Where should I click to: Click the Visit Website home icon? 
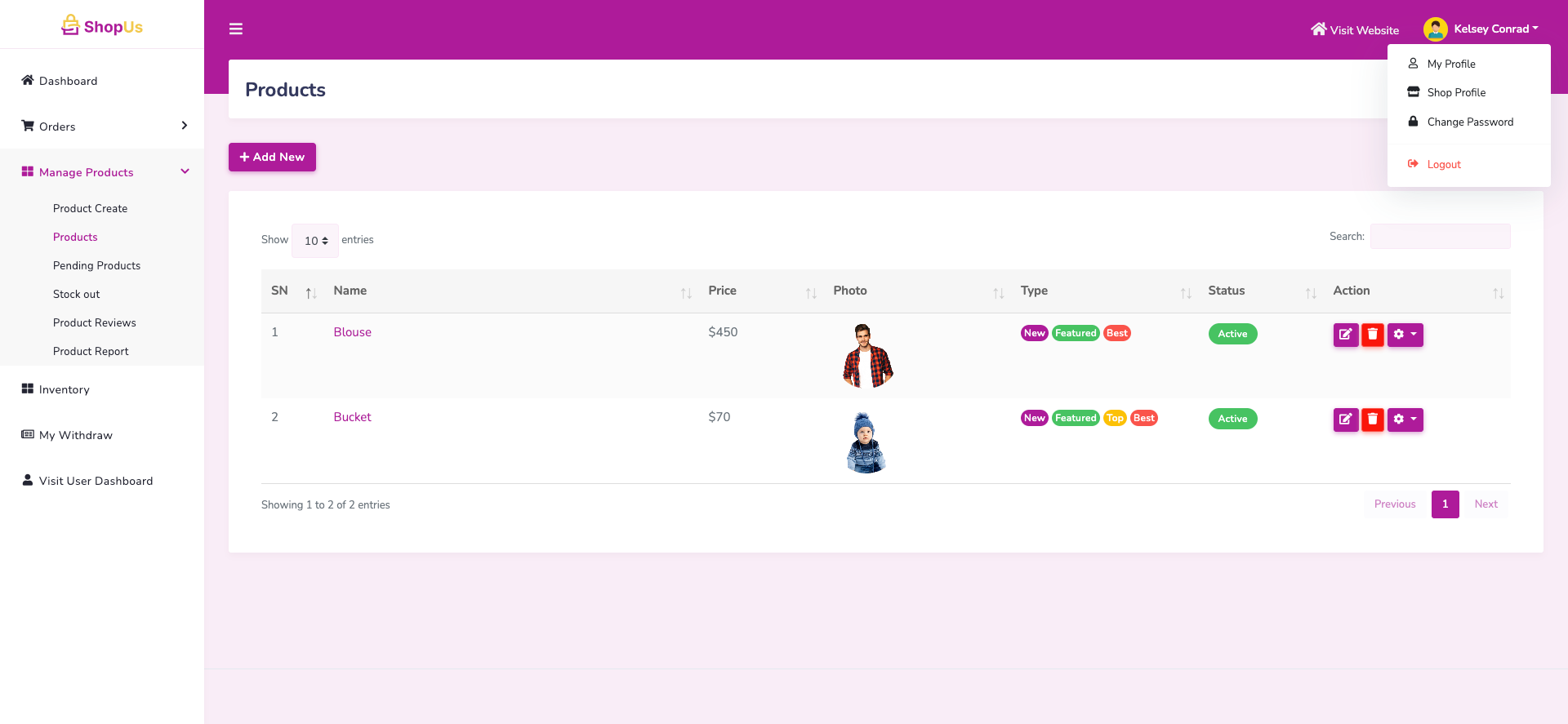tap(1318, 29)
